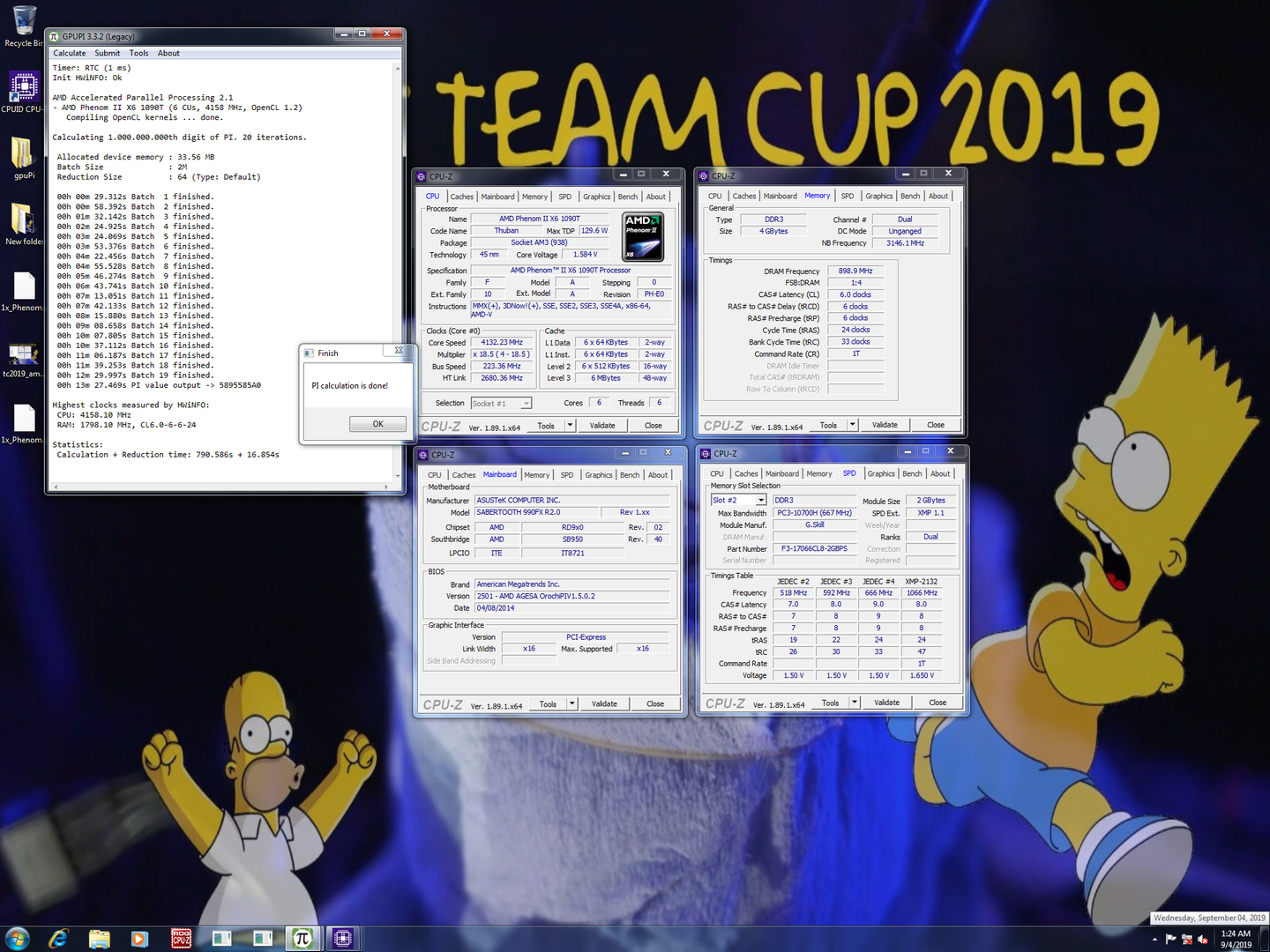The image size is (1270, 952).
Task: Click title icon of CPU-Z CPU window
Action: pos(422,176)
